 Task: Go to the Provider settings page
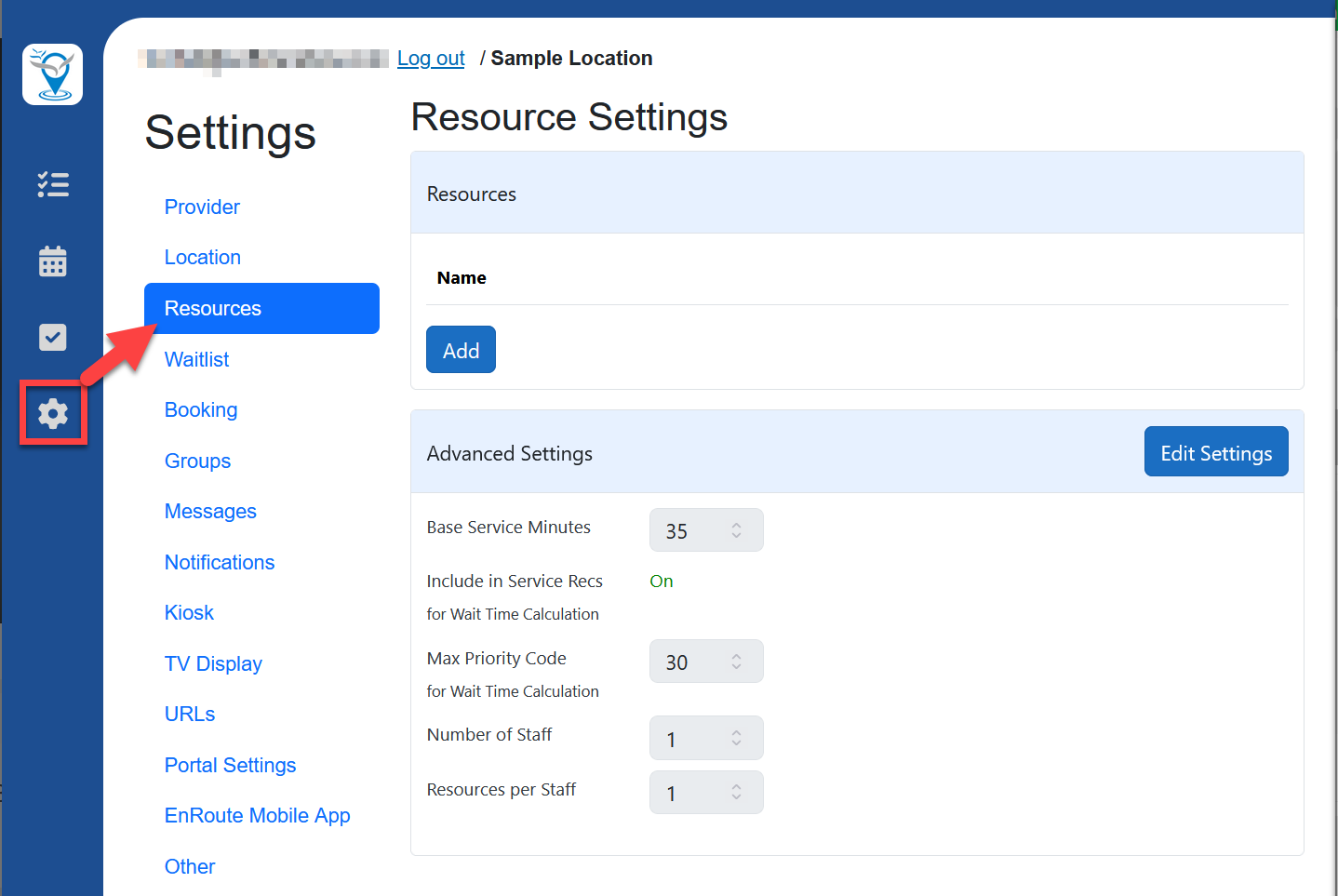coord(202,207)
